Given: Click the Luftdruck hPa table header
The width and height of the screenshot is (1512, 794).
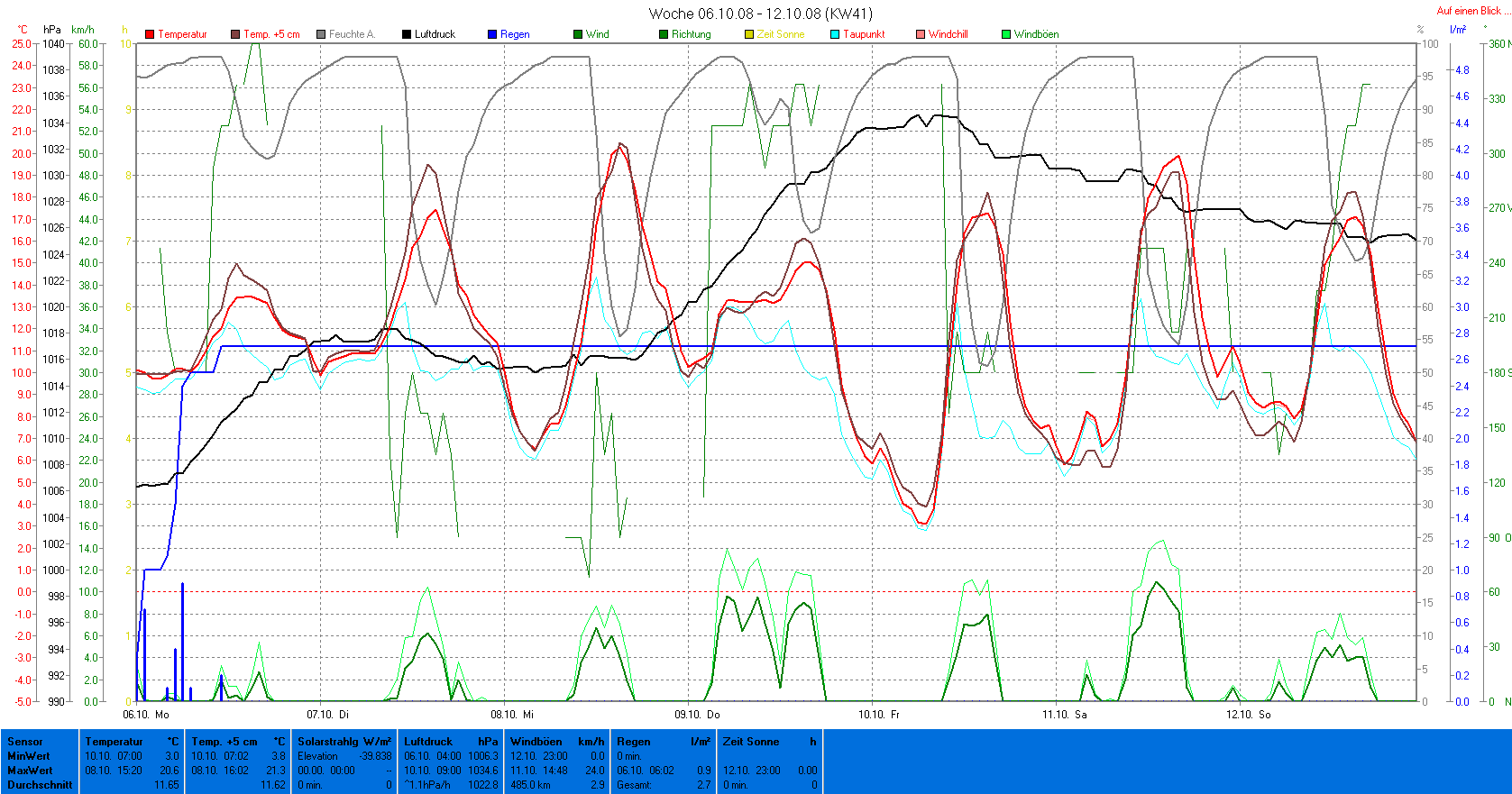Looking at the screenshot, I should (x=451, y=742).
